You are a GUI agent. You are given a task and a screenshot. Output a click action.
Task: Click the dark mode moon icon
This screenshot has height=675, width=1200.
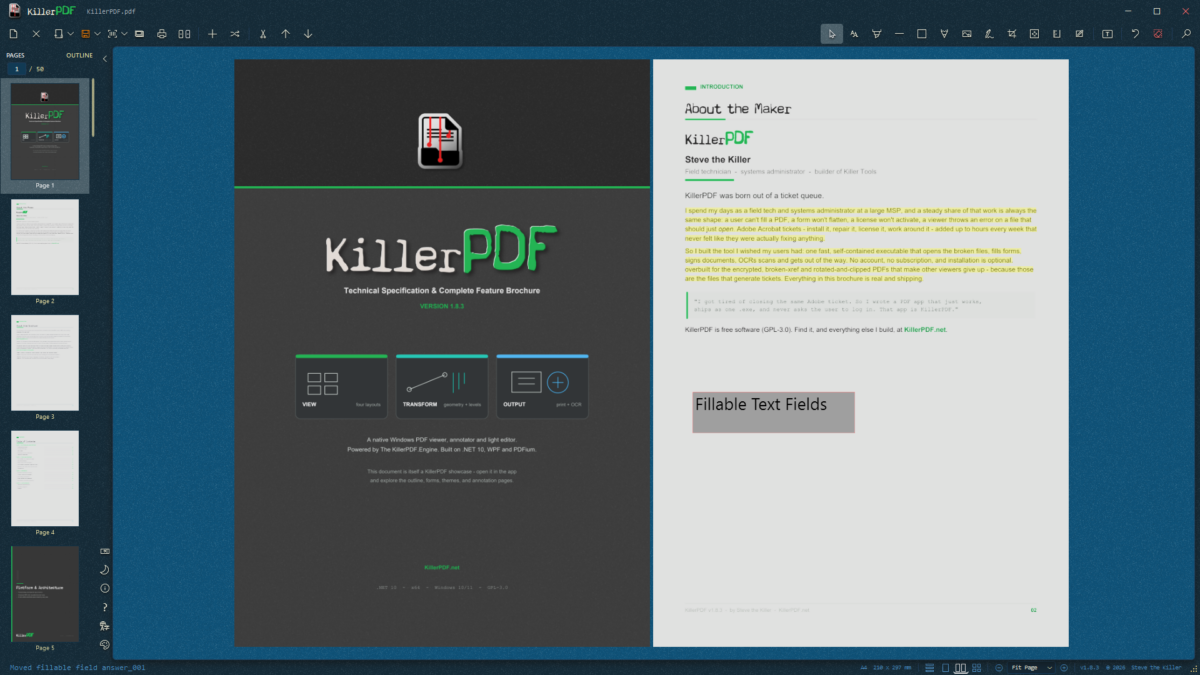click(x=105, y=569)
